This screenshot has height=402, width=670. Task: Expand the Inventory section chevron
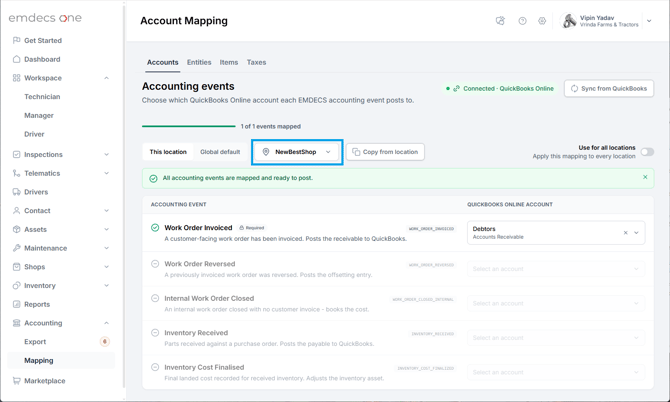pyautogui.click(x=106, y=285)
